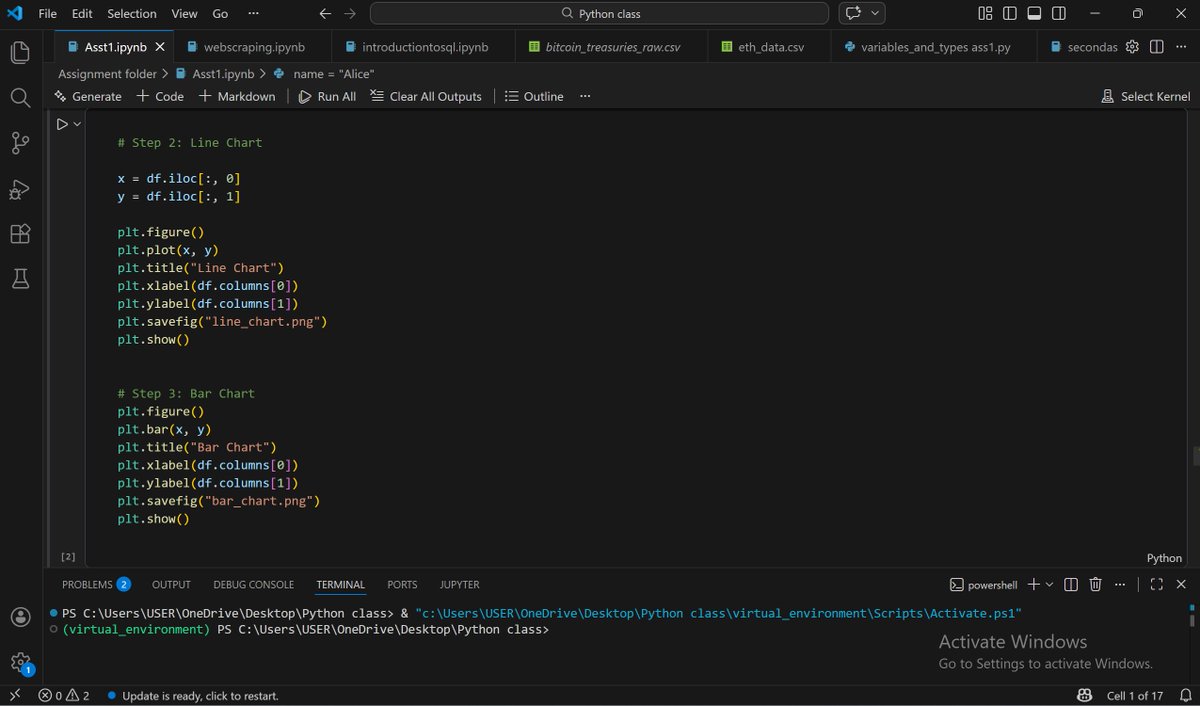Open the Extensions view
1200x706 pixels.
pyautogui.click(x=20, y=234)
